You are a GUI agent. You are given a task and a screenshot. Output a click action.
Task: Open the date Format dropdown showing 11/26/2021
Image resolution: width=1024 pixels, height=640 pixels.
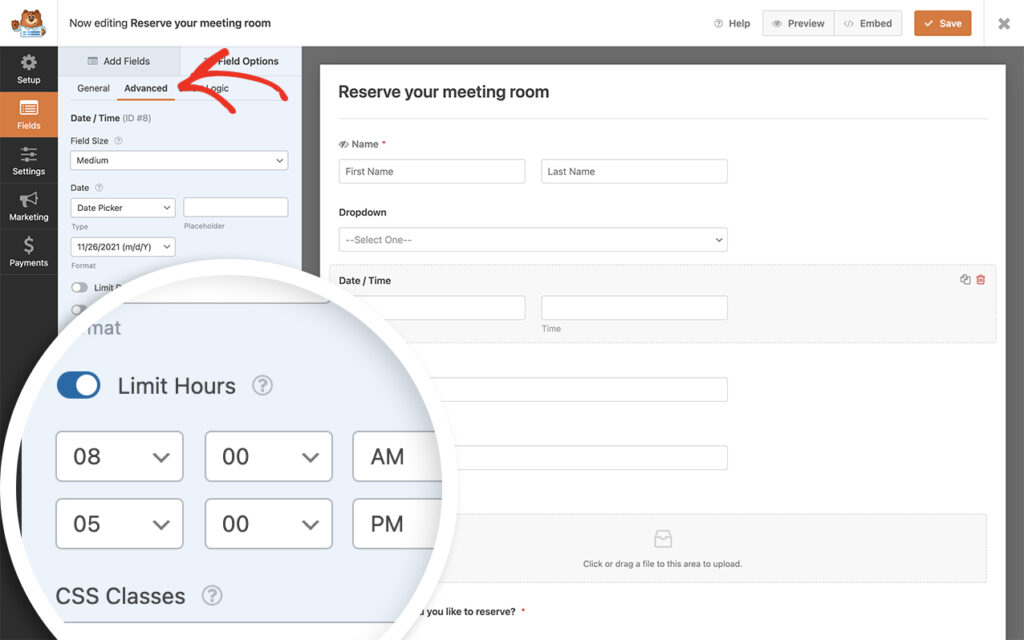pyautogui.click(x=122, y=246)
